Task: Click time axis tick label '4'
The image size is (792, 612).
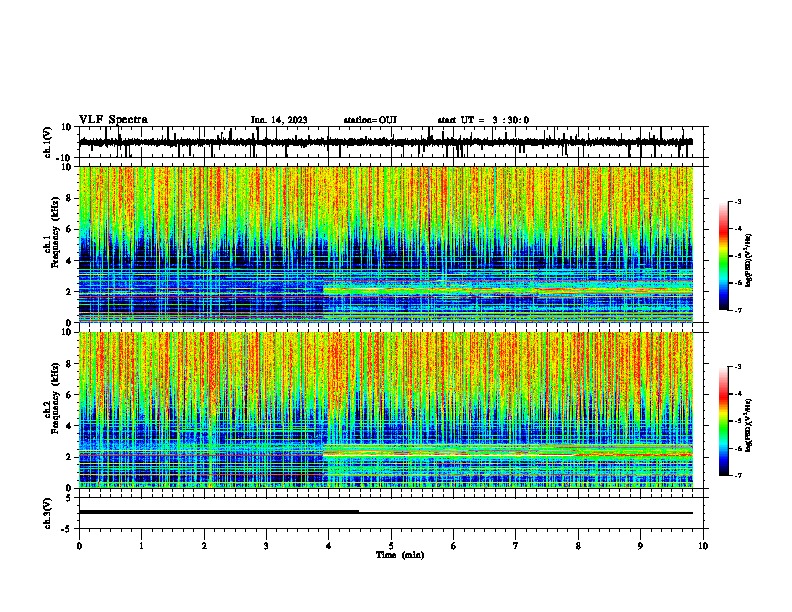Action: click(328, 545)
